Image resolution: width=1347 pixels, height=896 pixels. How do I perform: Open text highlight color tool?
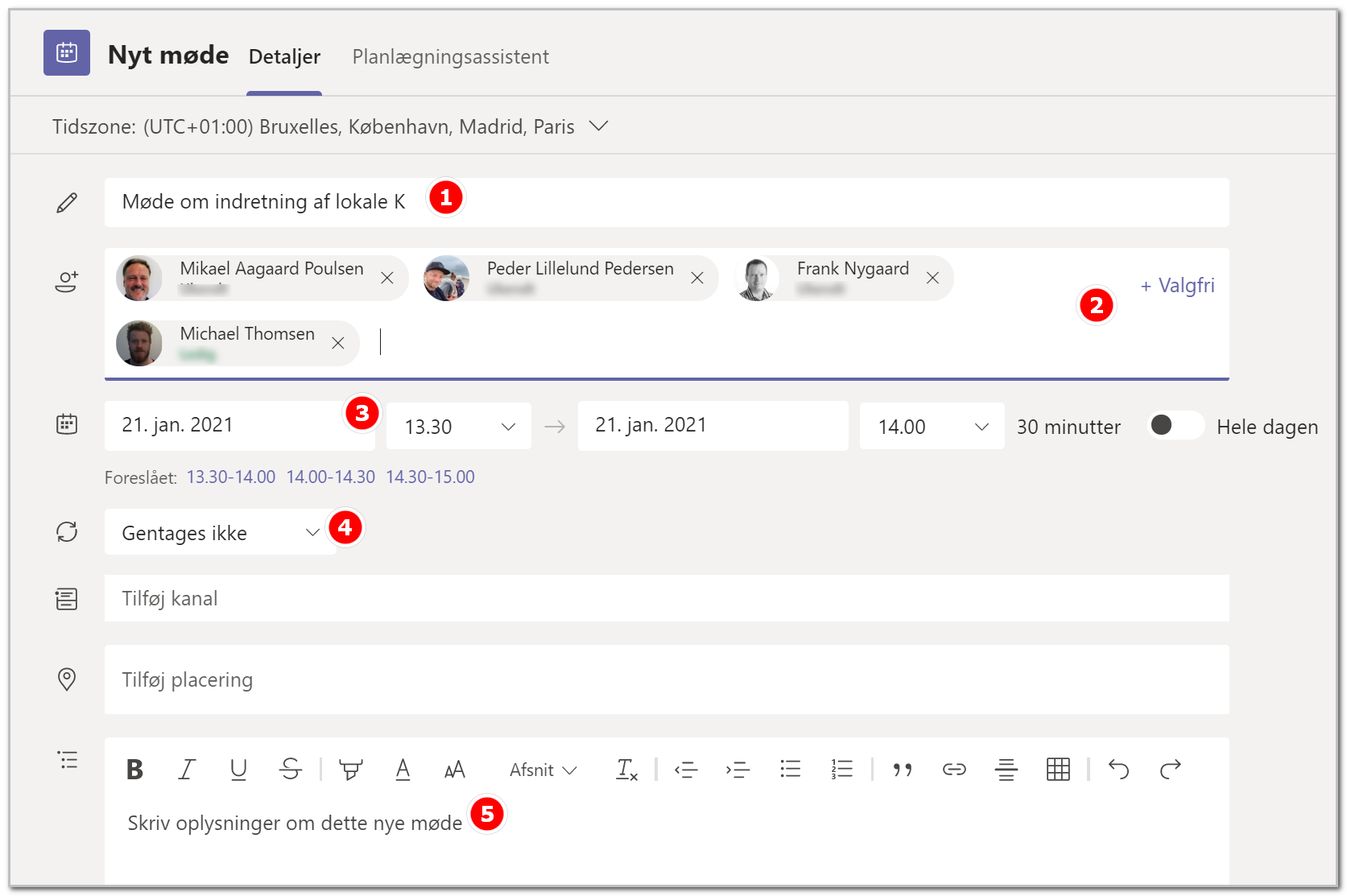[x=351, y=770]
